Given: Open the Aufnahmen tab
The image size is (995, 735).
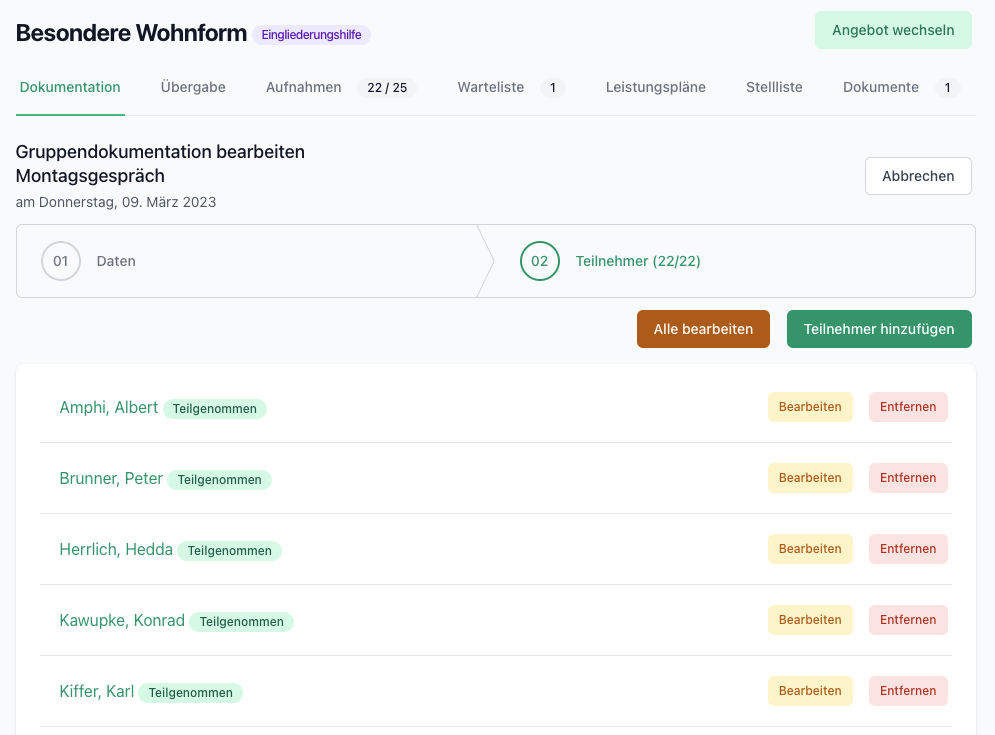Looking at the screenshot, I should coord(341,88).
